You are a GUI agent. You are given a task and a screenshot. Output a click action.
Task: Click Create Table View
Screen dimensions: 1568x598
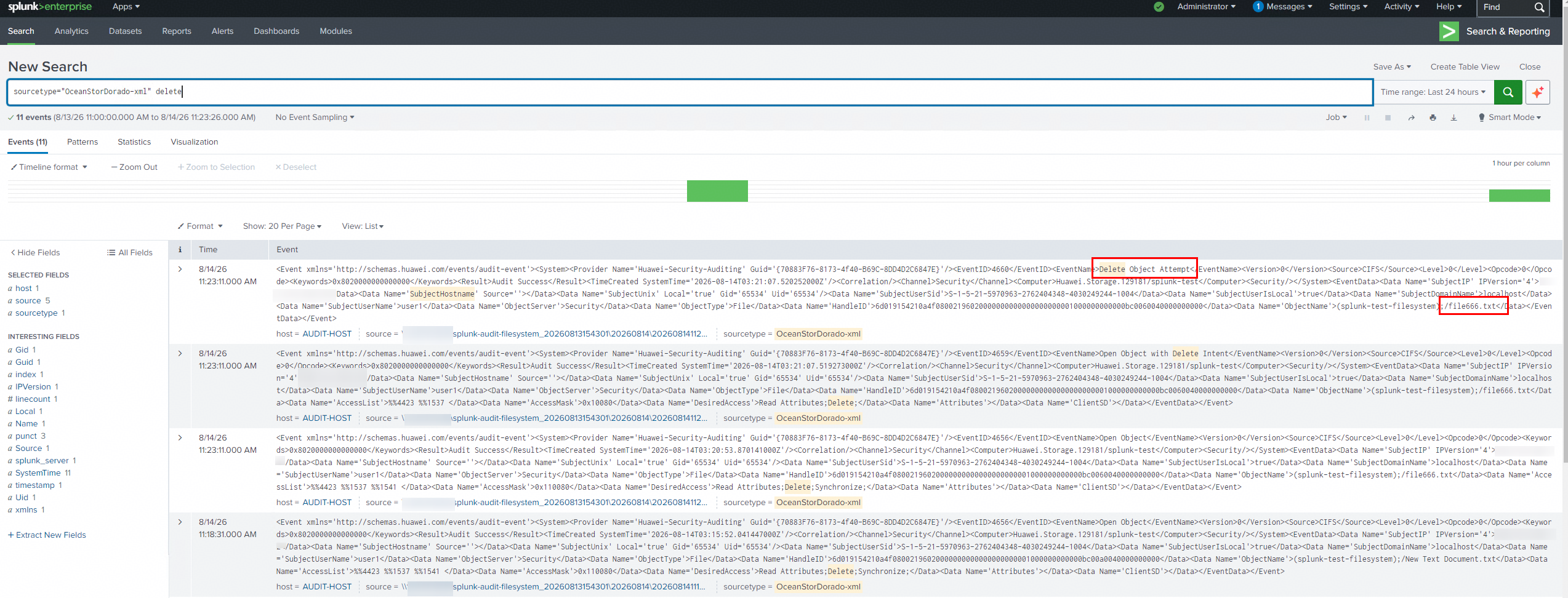click(x=1465, y=66)
